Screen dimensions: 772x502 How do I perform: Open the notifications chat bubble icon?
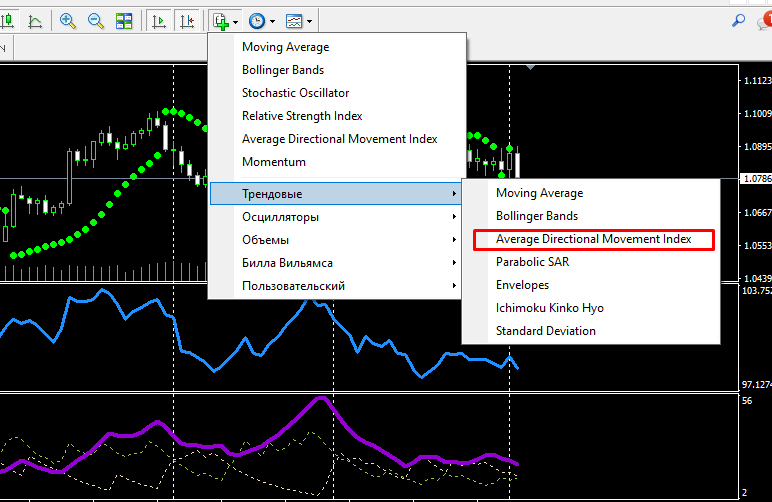click(x=765, y=21)
